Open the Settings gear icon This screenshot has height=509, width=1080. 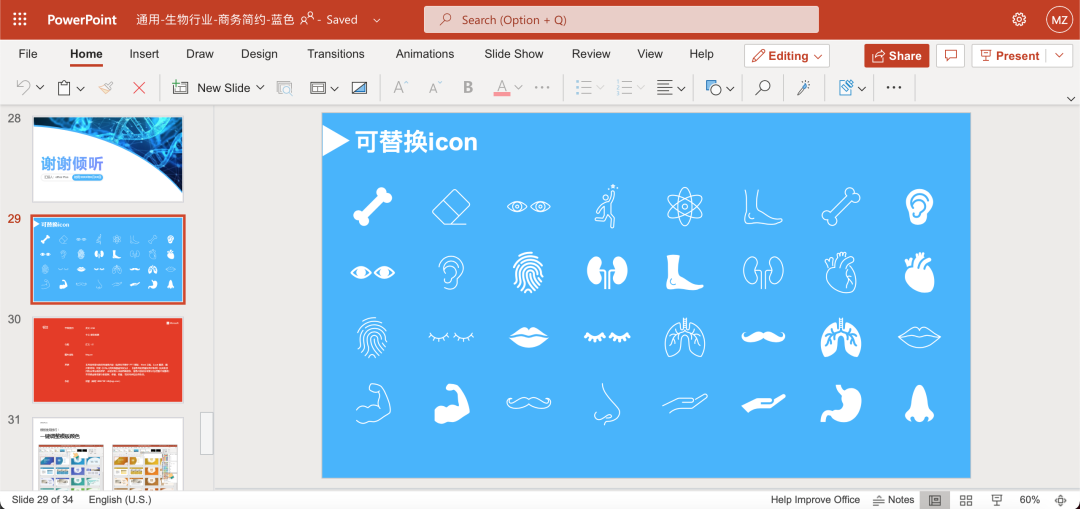coord(1019,19)
